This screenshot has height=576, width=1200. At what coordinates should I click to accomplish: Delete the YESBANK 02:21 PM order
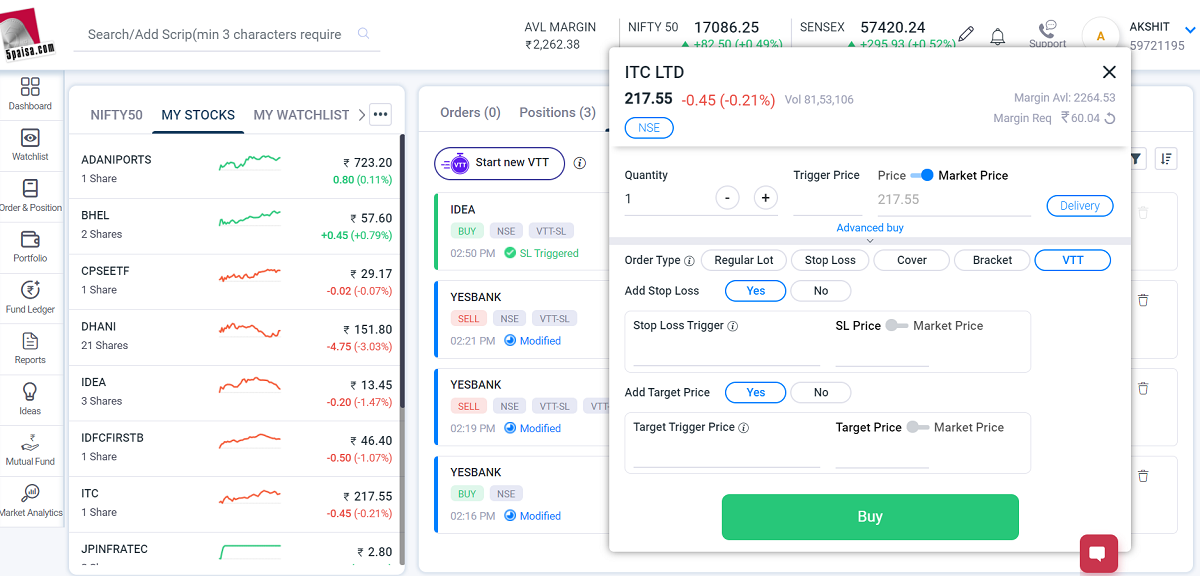pyautogui.click(x=1143, y=300)
